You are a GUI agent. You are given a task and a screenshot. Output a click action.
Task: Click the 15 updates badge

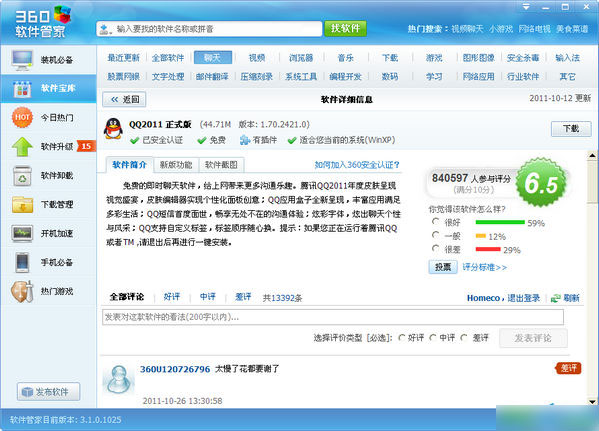click(86, 146)
